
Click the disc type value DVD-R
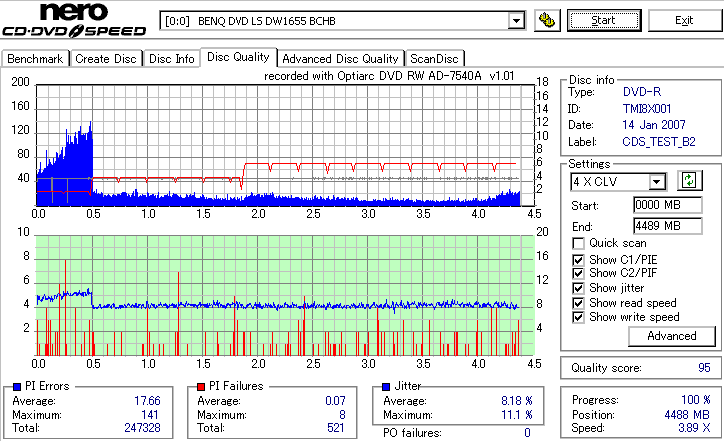click(x=642, y=92)
